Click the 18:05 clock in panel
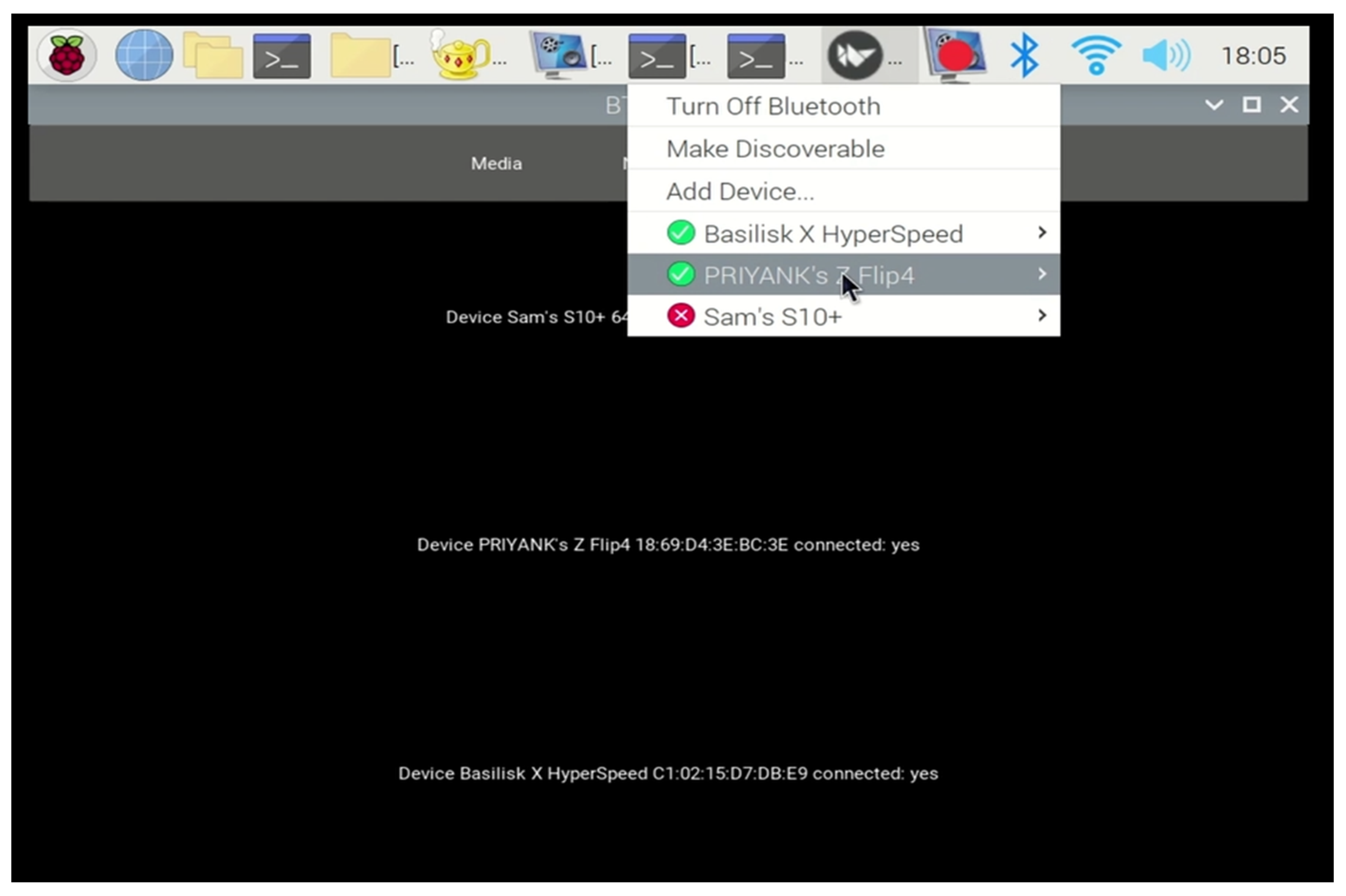Screen dimensions: 1346x896 (1253, 56)
